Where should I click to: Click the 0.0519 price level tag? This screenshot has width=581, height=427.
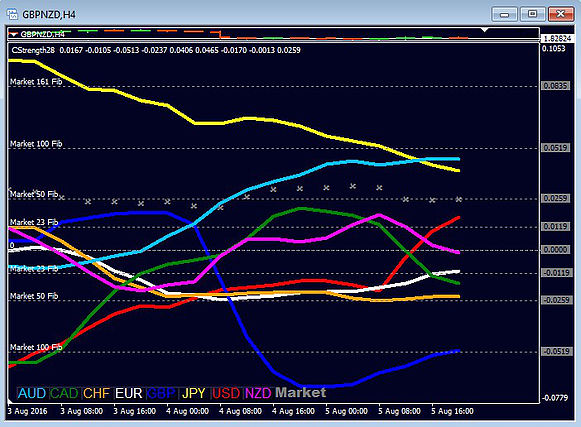click(555, 148)
